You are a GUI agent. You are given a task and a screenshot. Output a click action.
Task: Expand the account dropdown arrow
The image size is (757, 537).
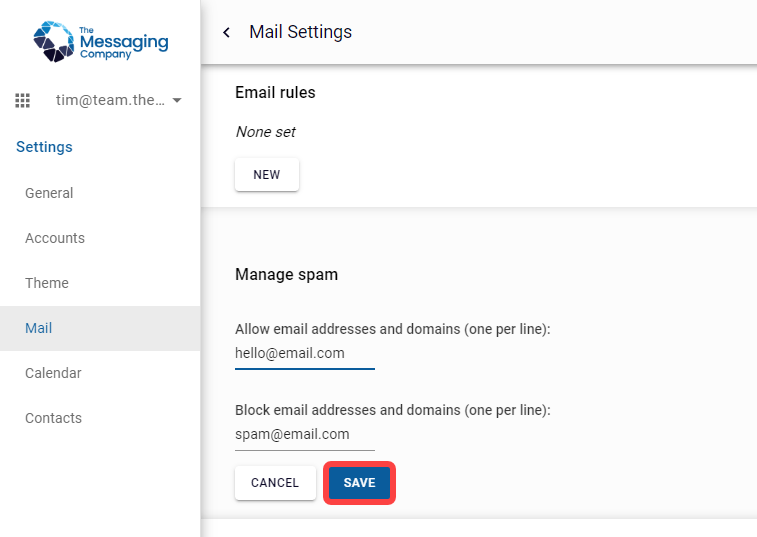click(x=177, y=100)
